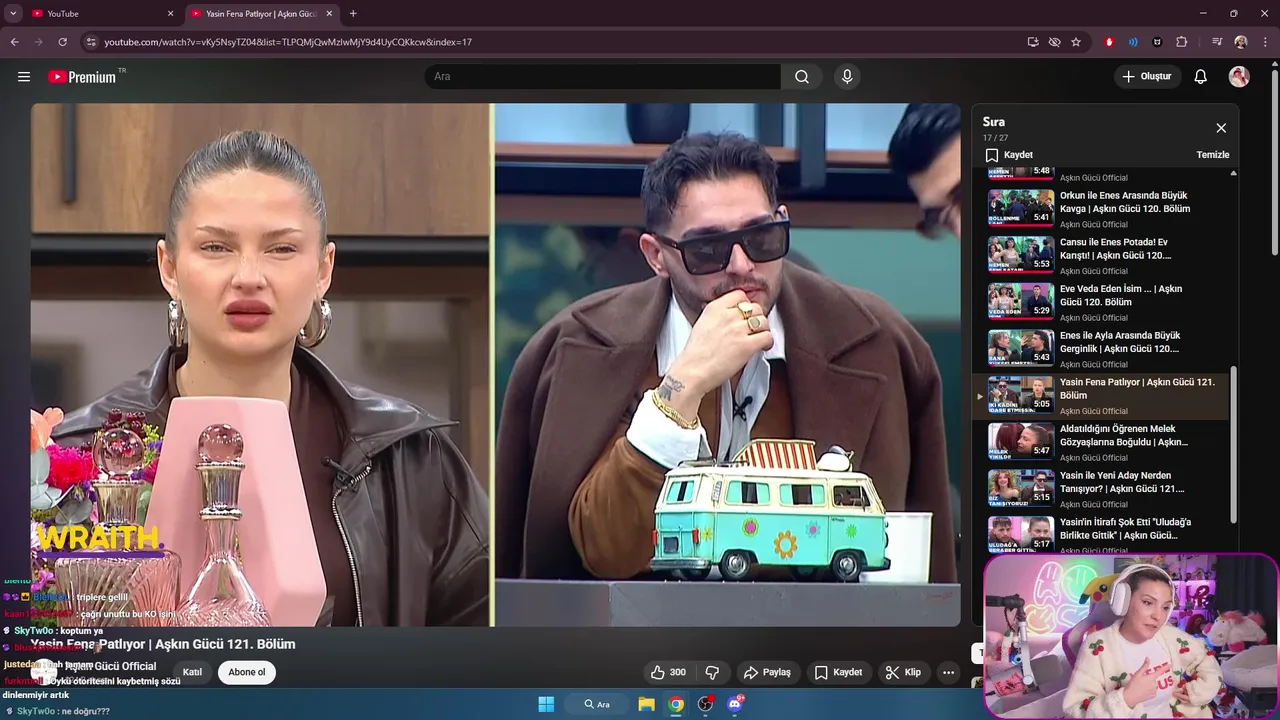Start voice search with the microphone

[847, 77]
